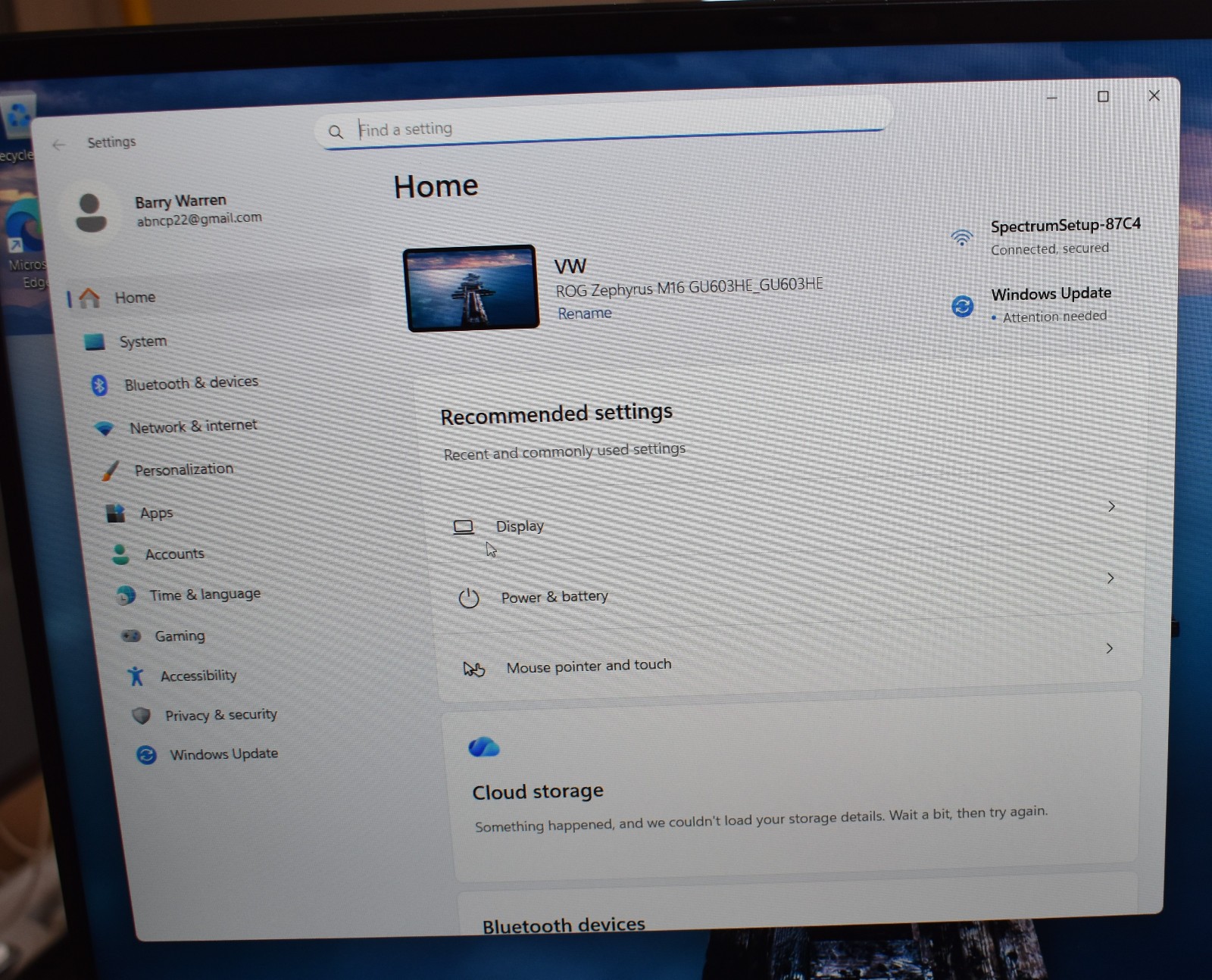
Task: Click the Apps icon in sidebar
Action: coord(115,513)
